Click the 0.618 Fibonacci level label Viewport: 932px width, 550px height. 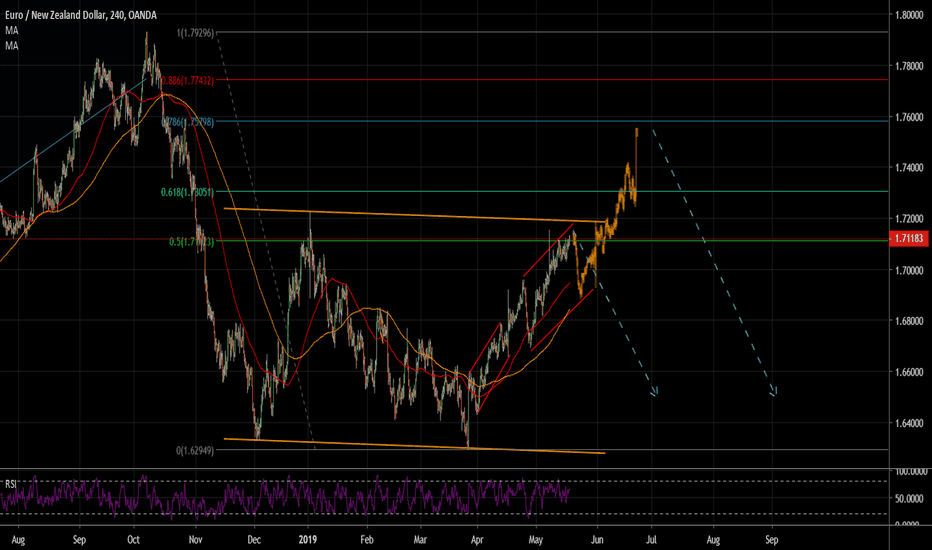(187, 192)
